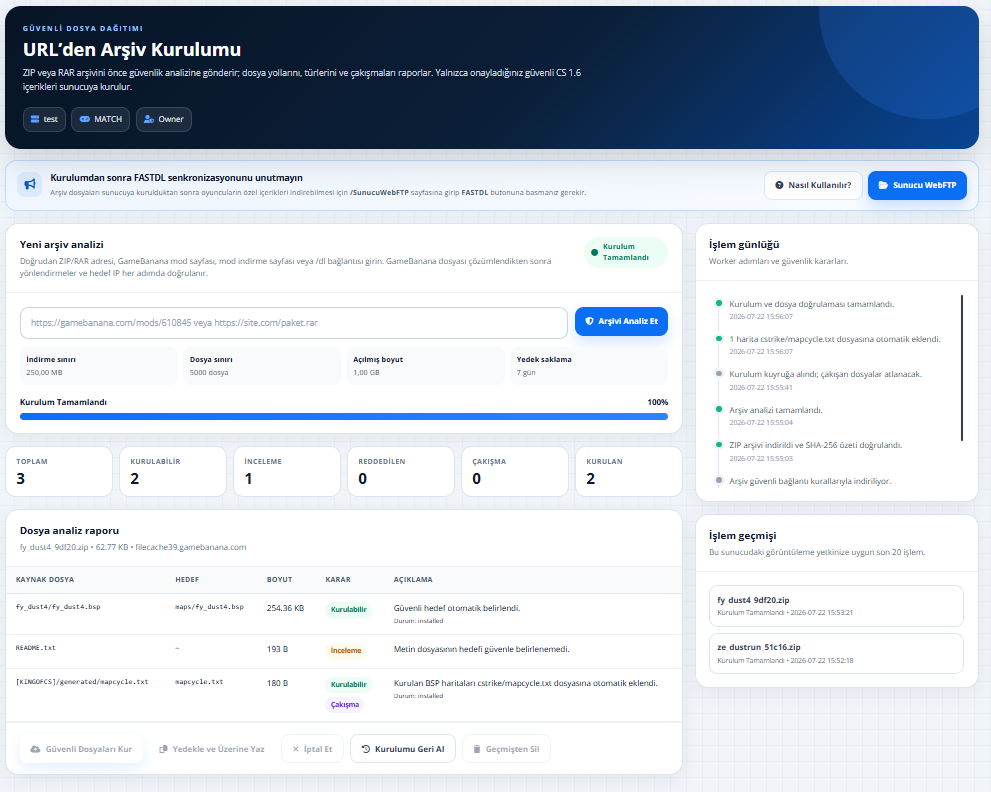Click the server icon in test badge

coord(35,119)
